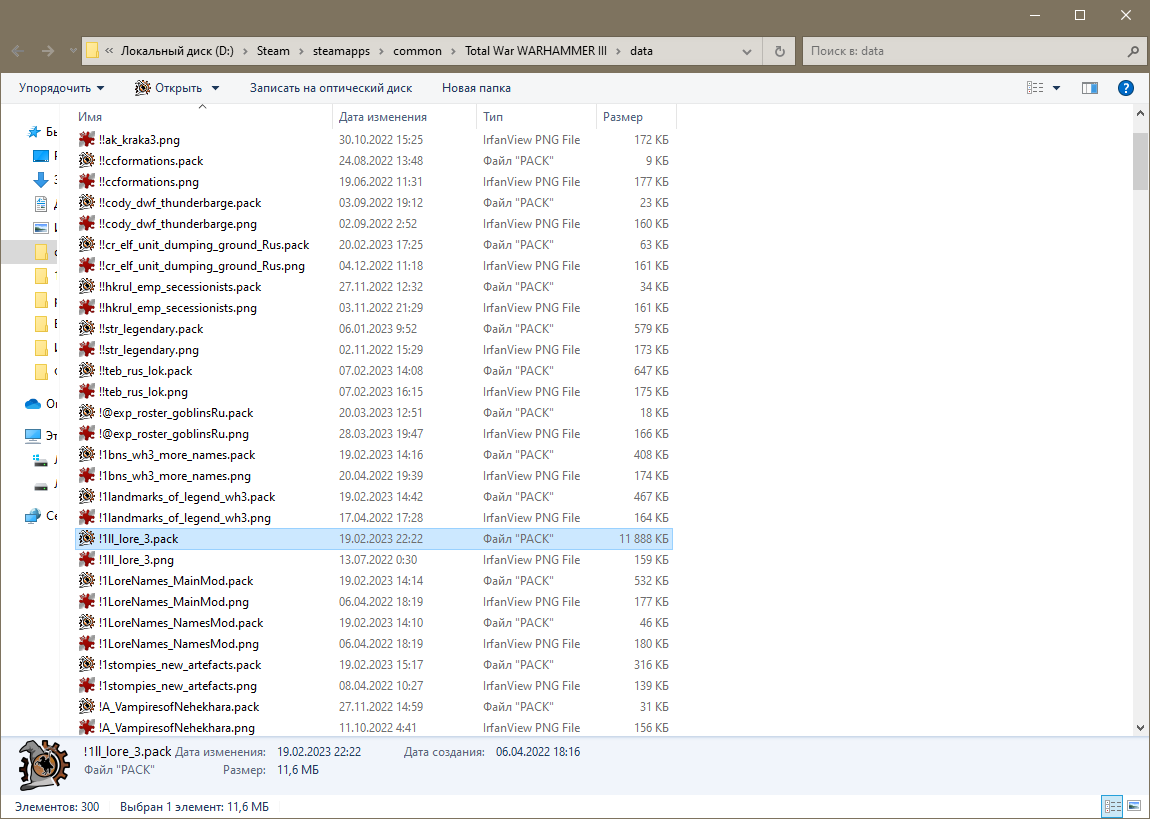Expand the Открыть dropdown arrow
The height and width of the screenshot is (819, 1150).
point(216,88)
